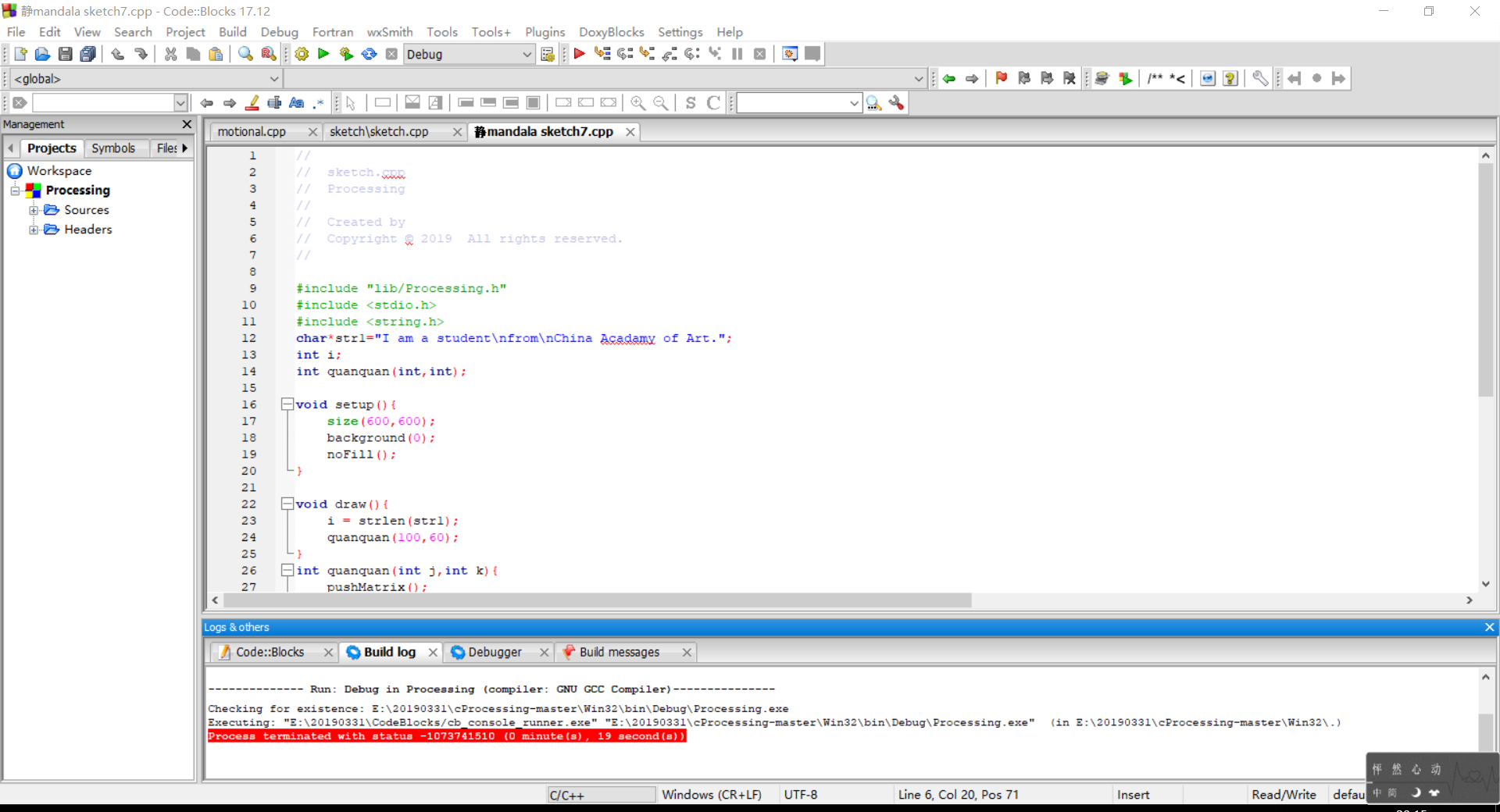This screenshot has height=812, width=1500.
Task: Click the Rebuild icon with blue arrows
Action: 369,54
